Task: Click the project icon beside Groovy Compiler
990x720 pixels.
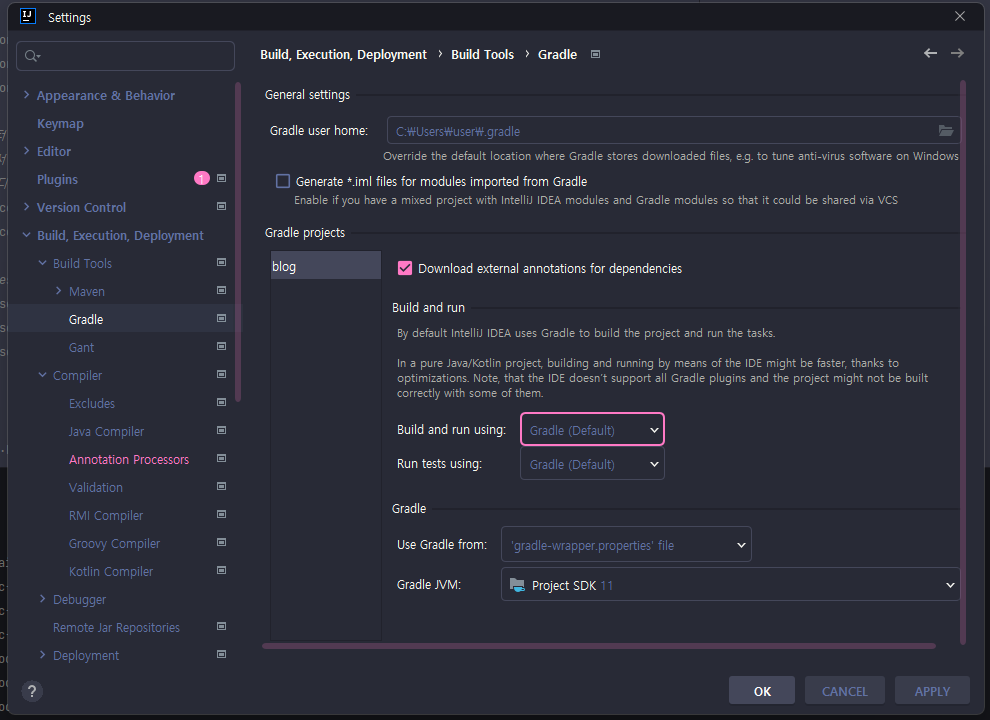Action: [222, 542]
